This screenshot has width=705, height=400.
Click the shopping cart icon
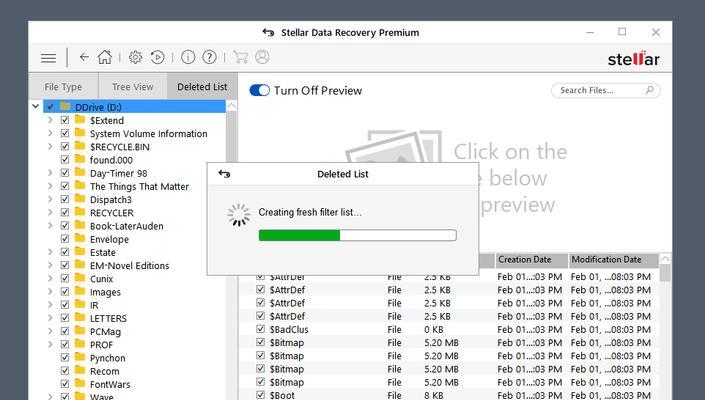tap(241, 57)
